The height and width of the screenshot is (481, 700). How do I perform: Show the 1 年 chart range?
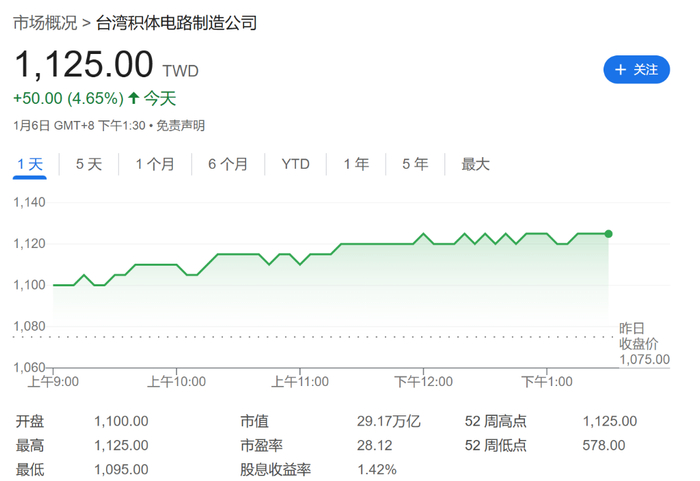[x=356, y=164]
